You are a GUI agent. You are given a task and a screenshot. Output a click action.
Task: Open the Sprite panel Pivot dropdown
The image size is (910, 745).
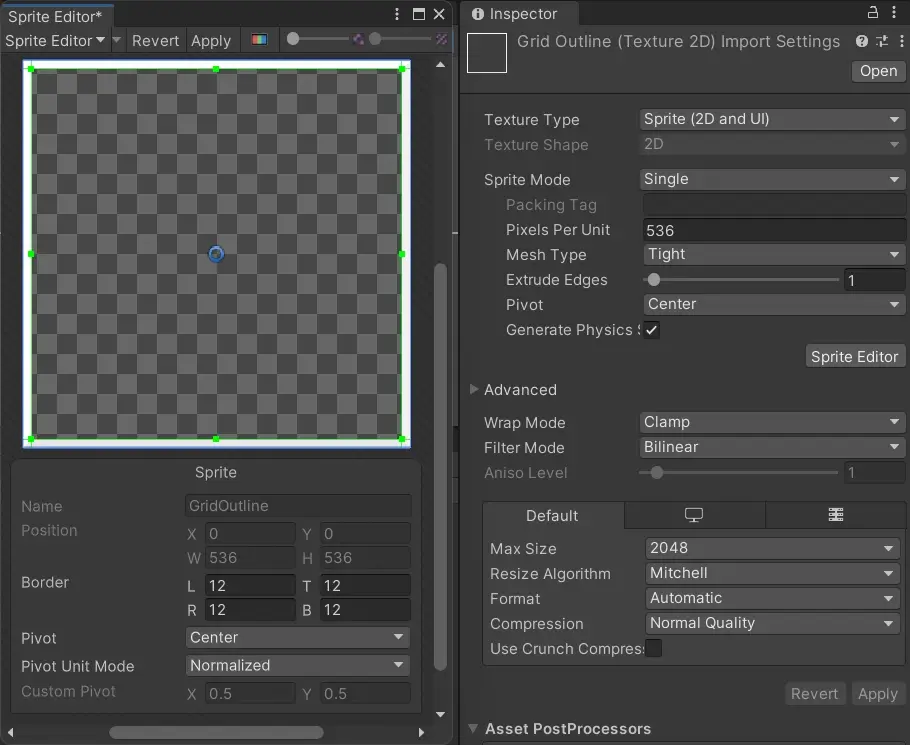click(x=298, y=637)
